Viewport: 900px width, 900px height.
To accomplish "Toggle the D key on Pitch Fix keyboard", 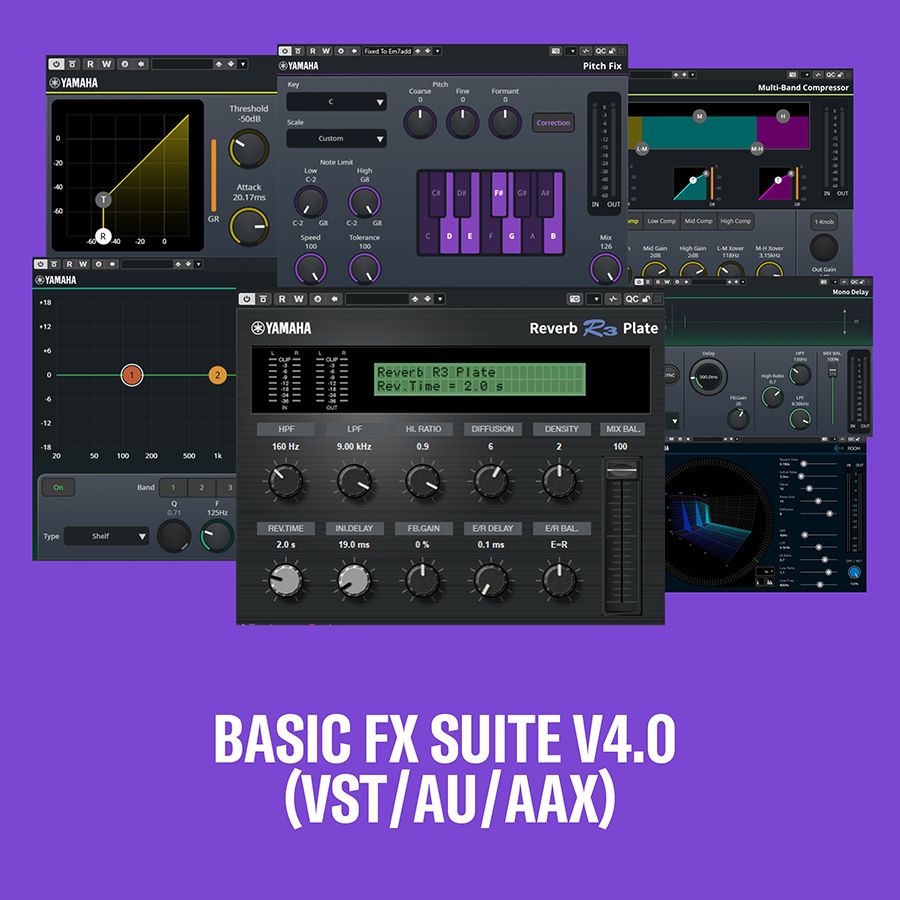I will point(449,236).
